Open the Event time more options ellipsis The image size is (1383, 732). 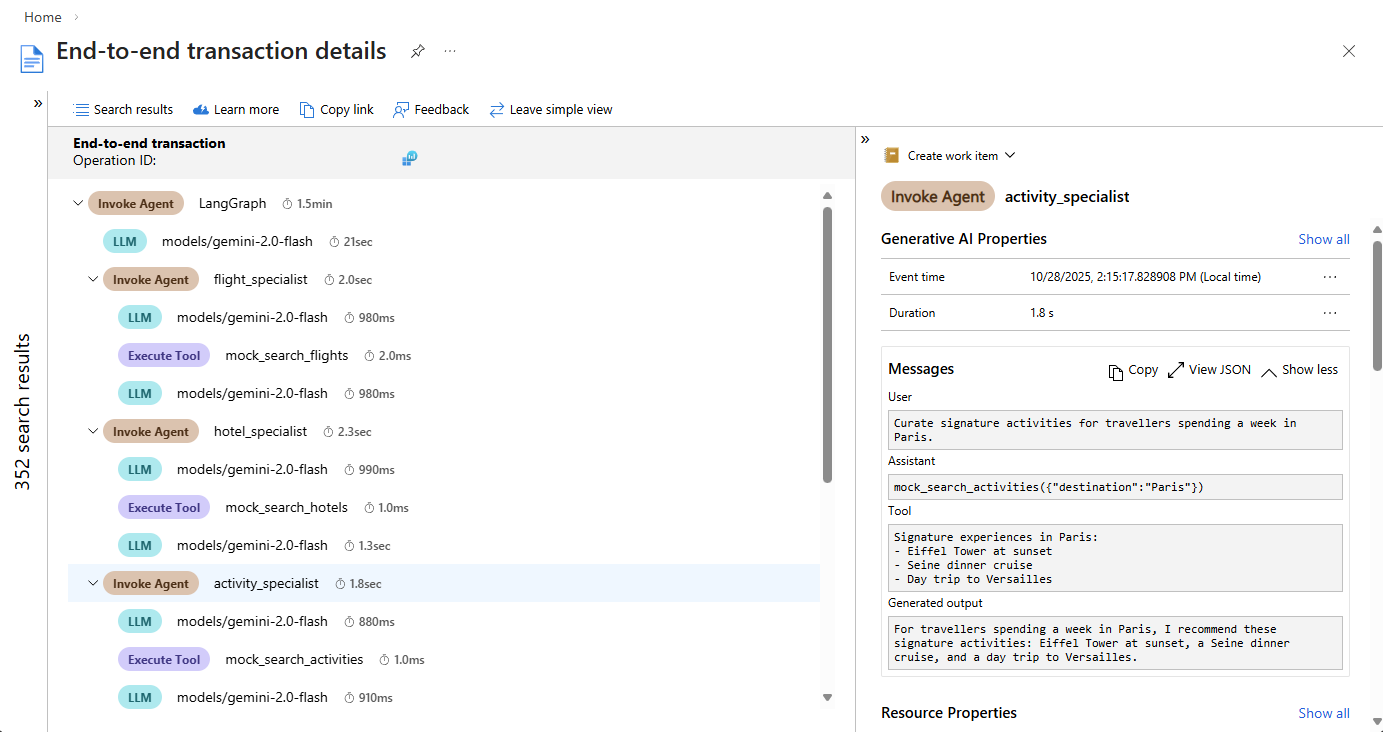pyautogui.click(x=1329, y=277)
